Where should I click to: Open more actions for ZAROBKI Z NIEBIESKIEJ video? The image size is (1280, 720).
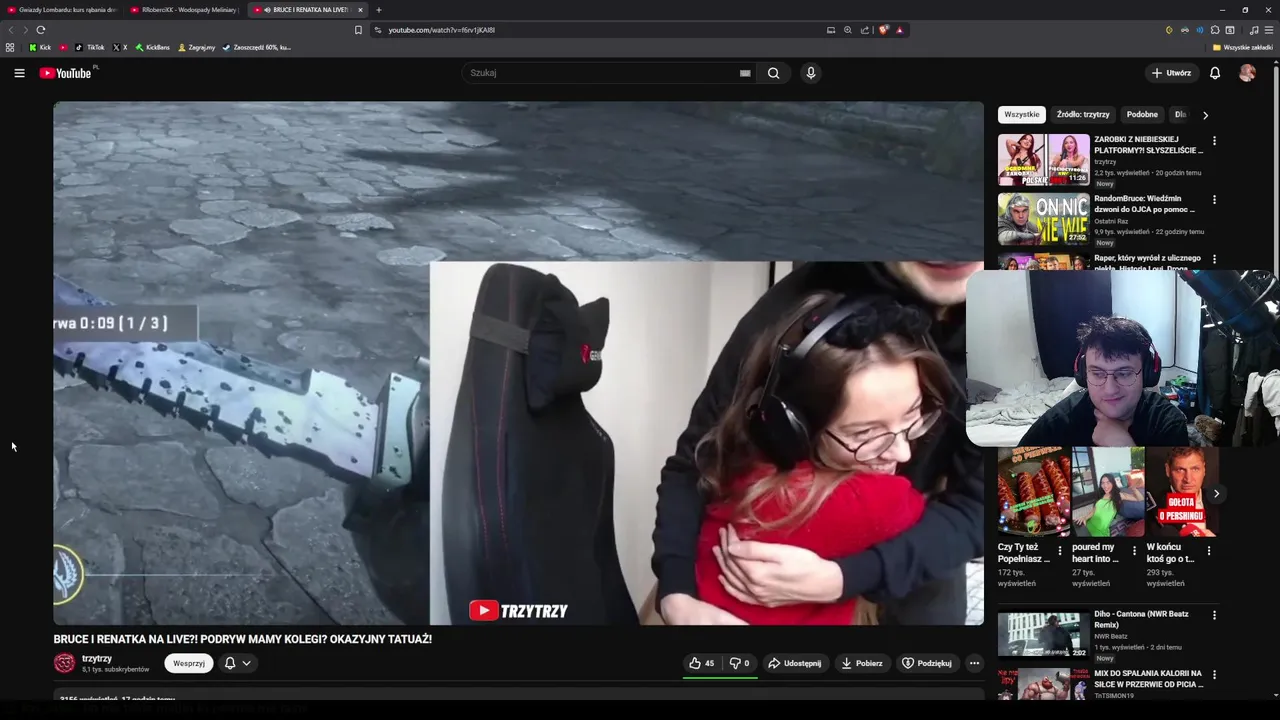point(1214,141)
